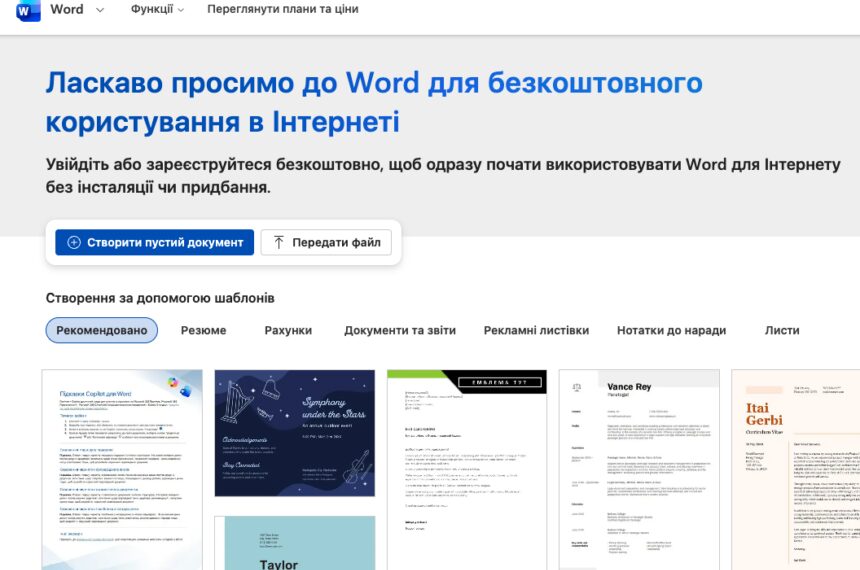Select the Рекомендовано tab
860x570 pixels.
coord(101,330)
